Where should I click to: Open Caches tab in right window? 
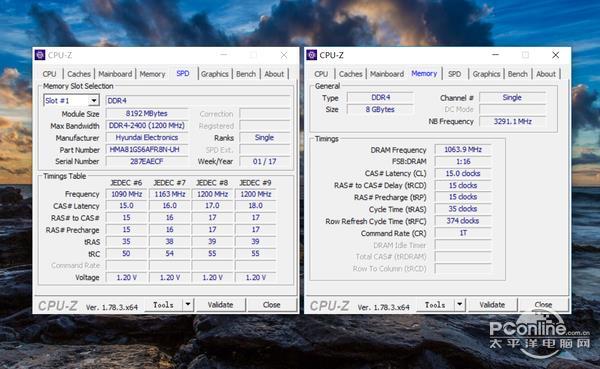point(351,74)
